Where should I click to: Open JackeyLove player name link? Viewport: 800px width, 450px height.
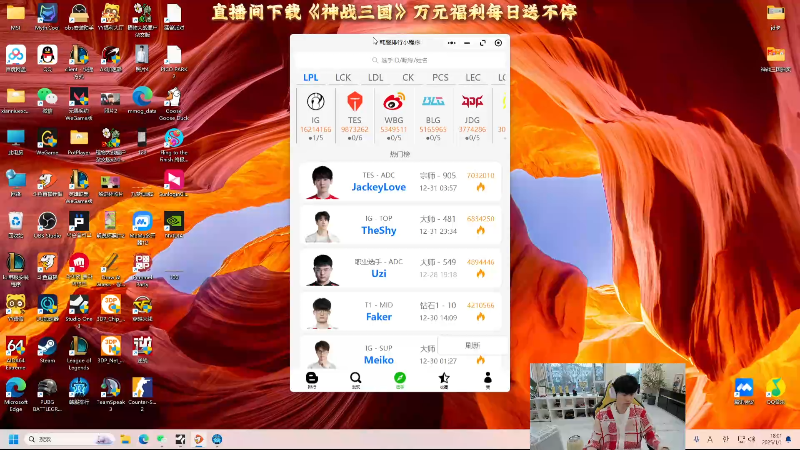point(379,187)
